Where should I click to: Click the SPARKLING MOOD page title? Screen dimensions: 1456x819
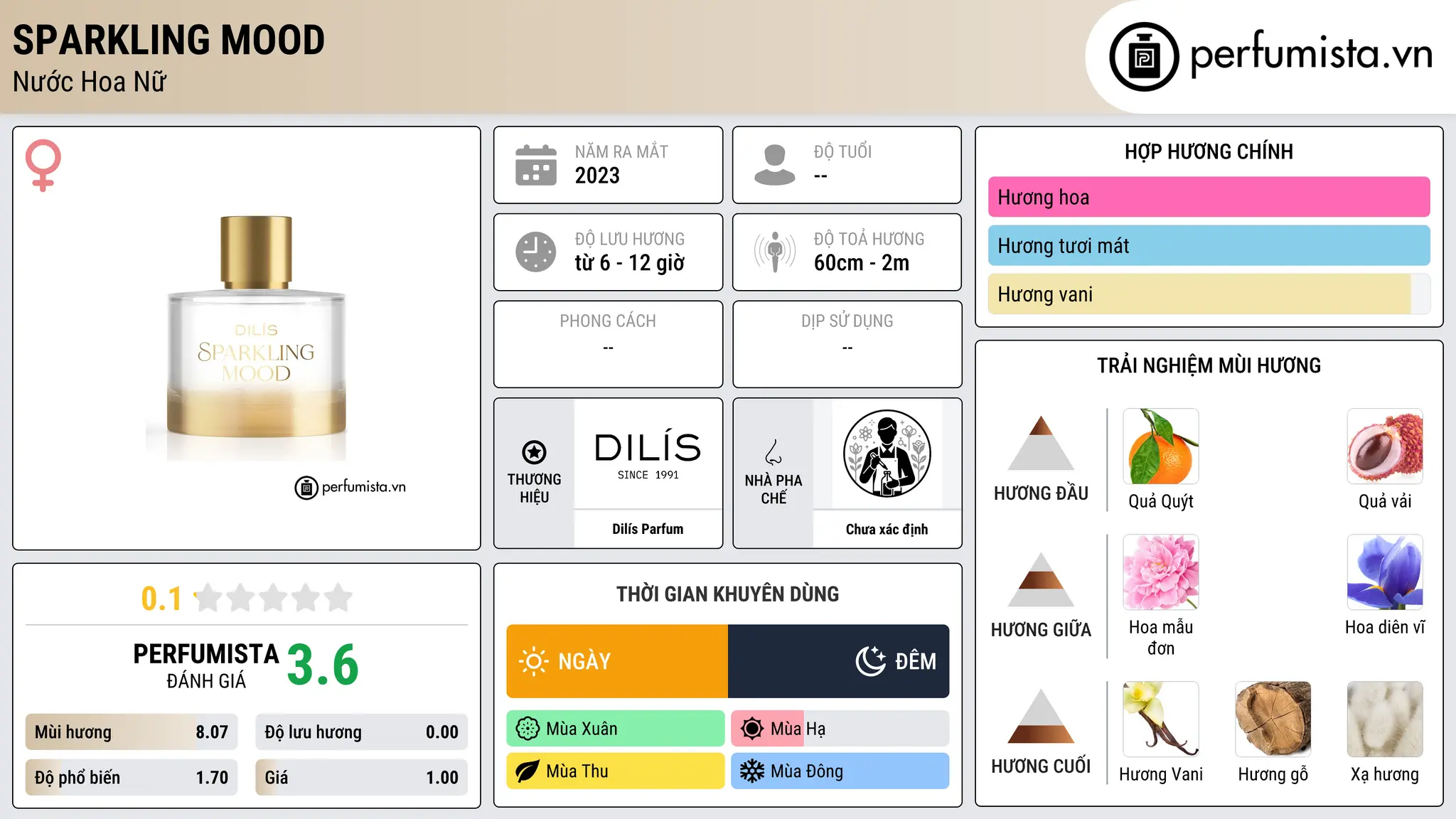168,40
